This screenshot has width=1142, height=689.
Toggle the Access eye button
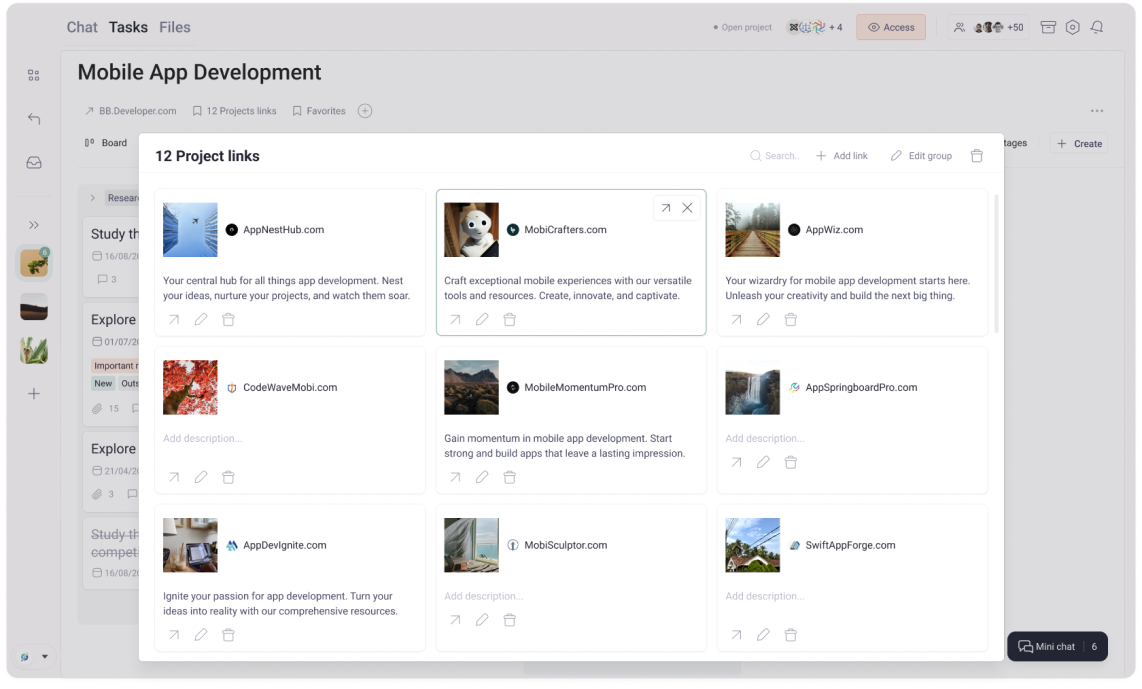(890, 28)
